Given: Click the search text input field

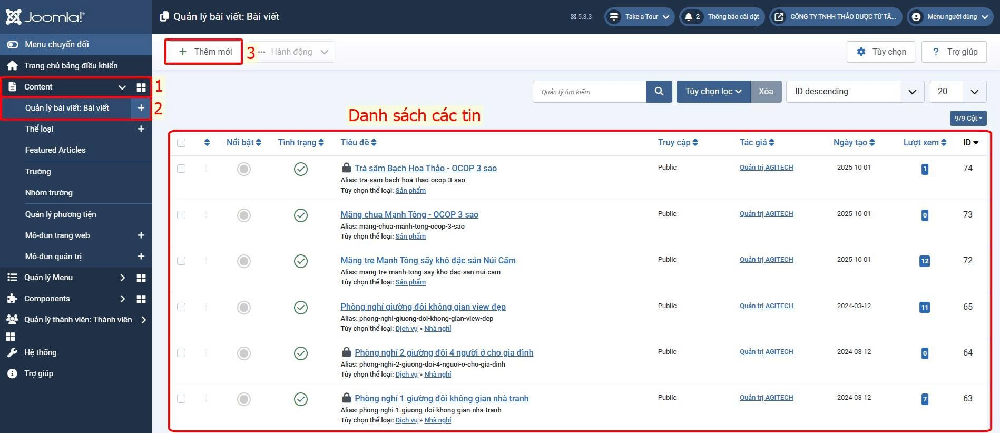Looking at the screenshot, I should 589,91.
